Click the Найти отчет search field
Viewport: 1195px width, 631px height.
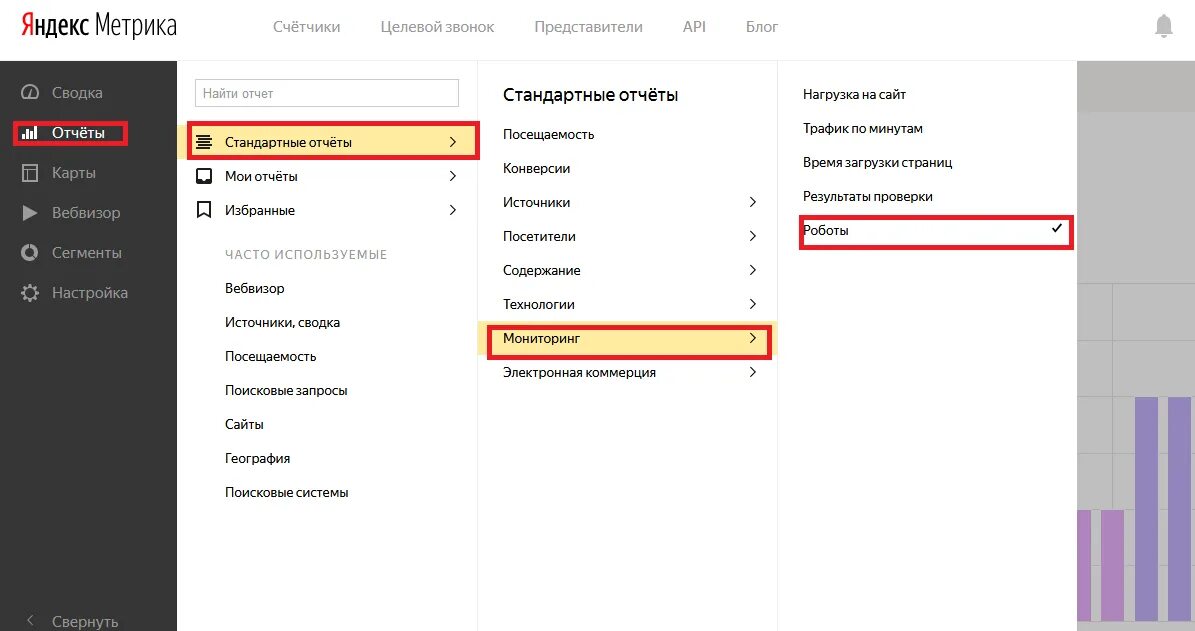pos(327,93)
